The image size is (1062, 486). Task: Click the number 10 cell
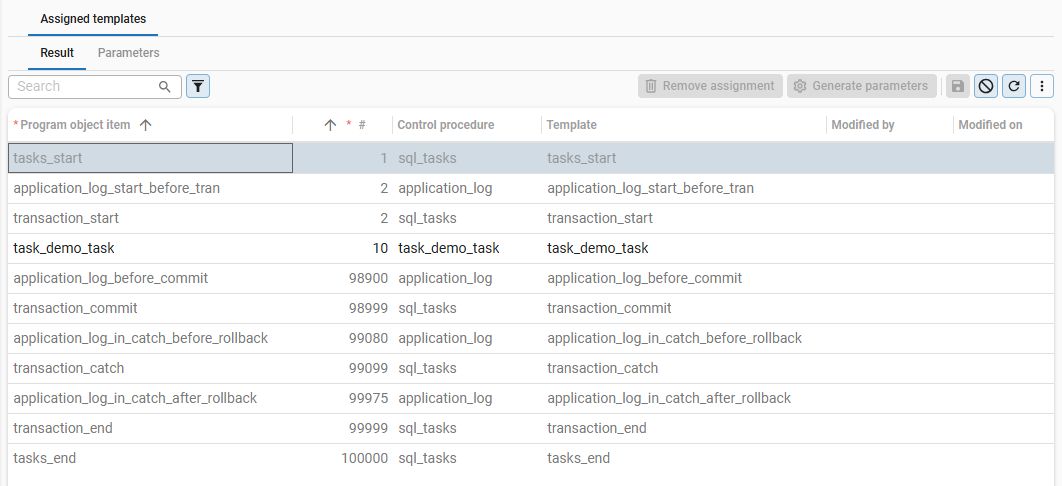343,248
